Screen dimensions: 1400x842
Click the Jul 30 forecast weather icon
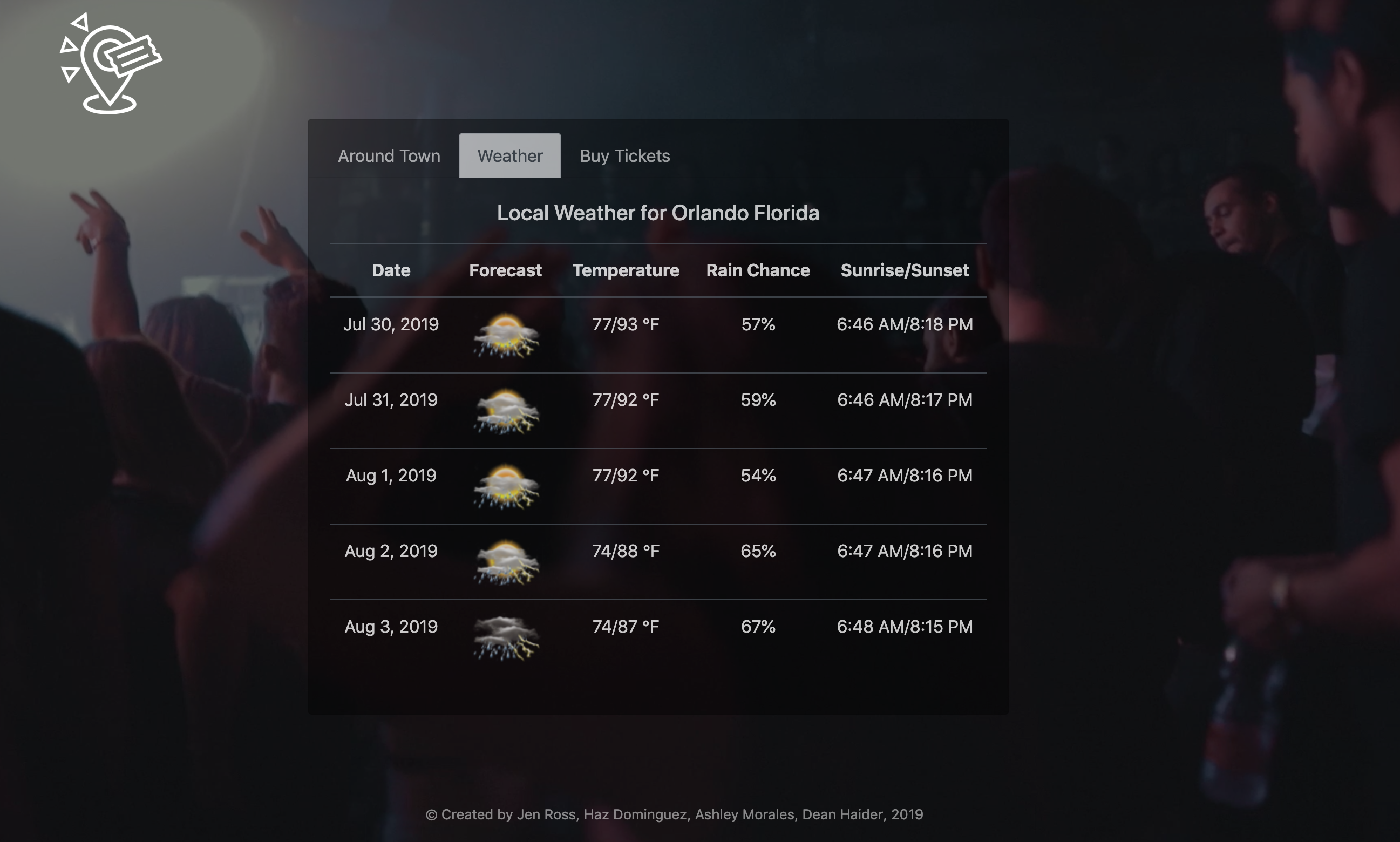(x=505, y=335)
